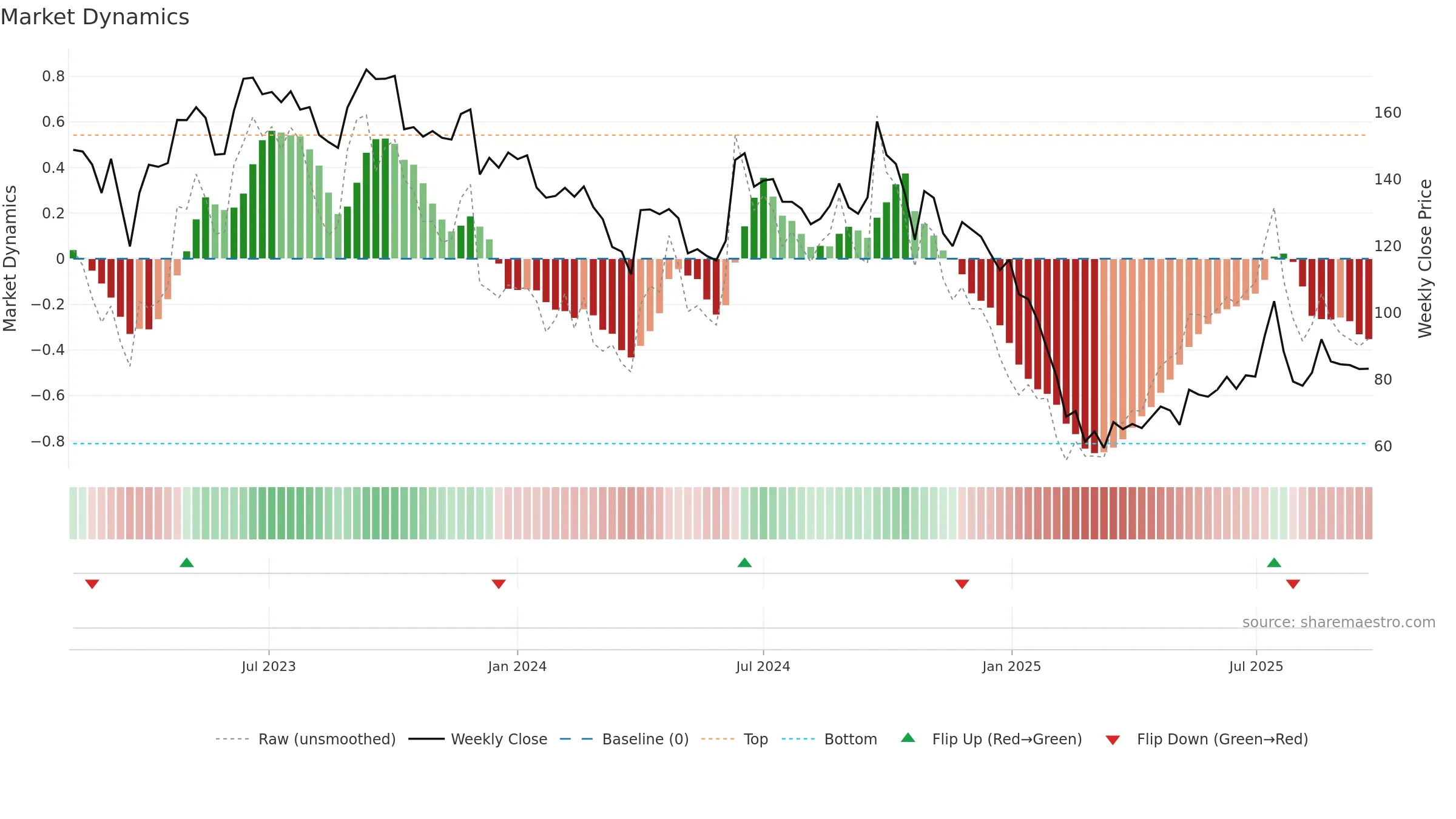Click the −0.8 left axis tick label

[48, 441]
